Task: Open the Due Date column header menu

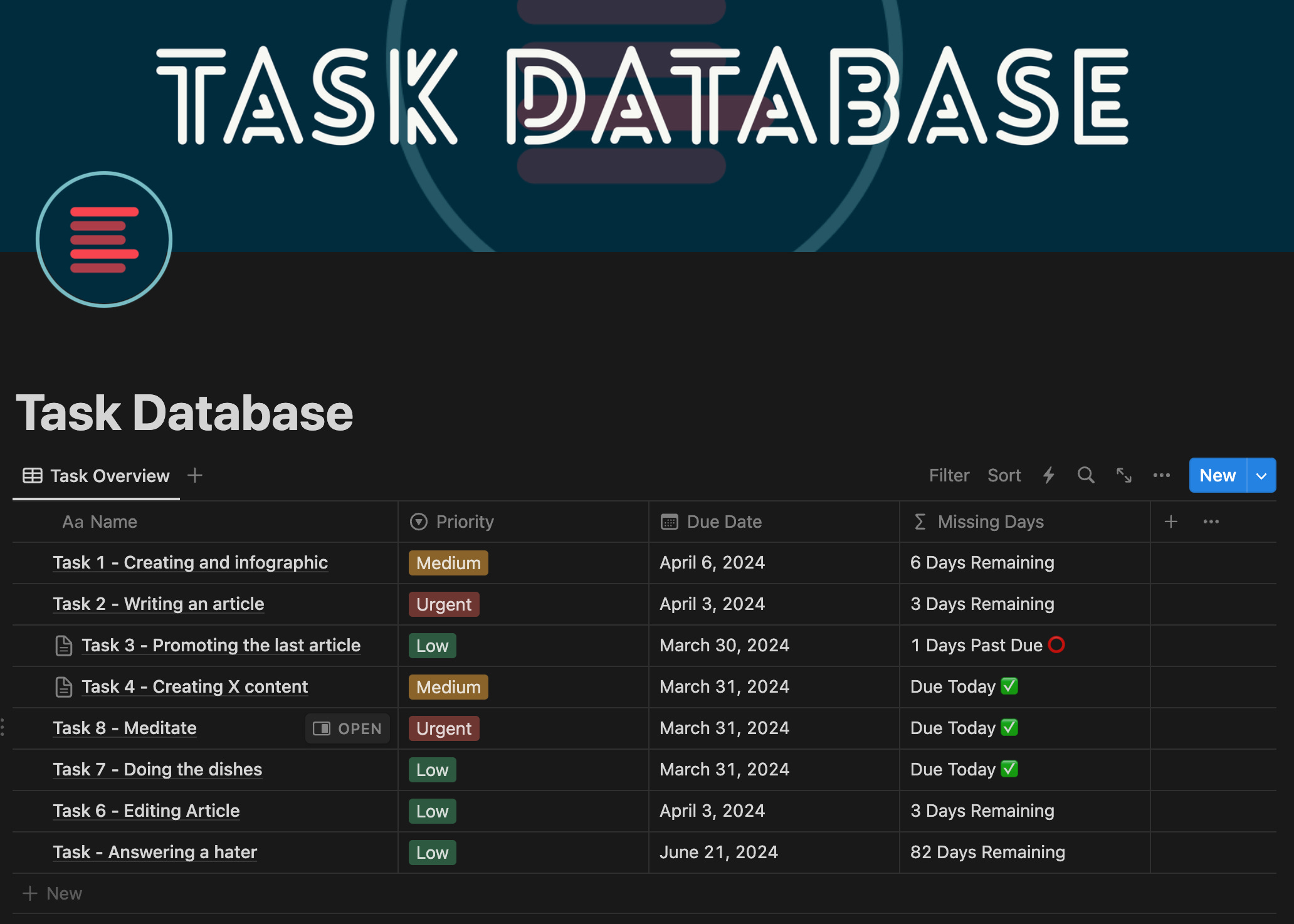Action: tap(723, 522)
